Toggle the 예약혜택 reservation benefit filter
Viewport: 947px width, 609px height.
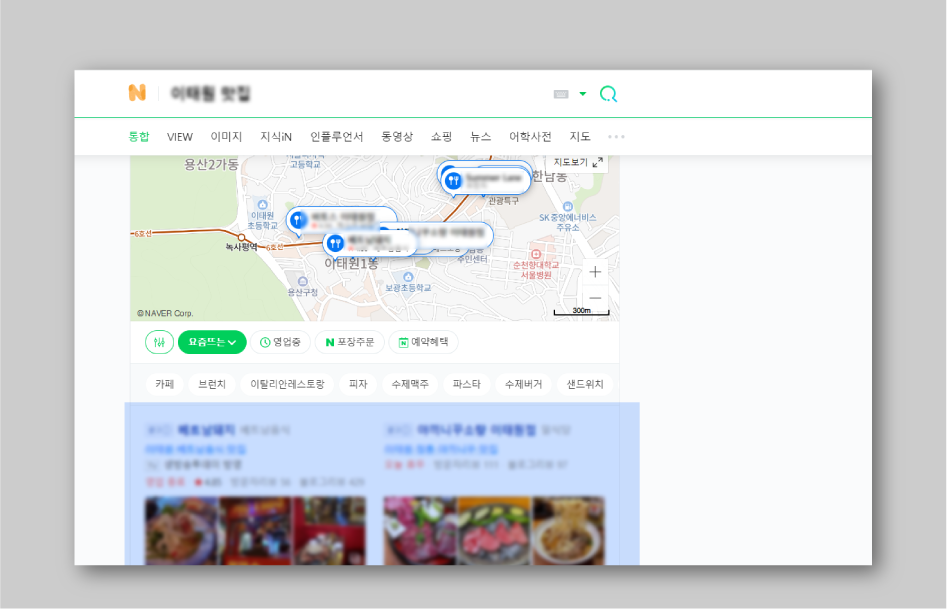(x=423, y=342)
